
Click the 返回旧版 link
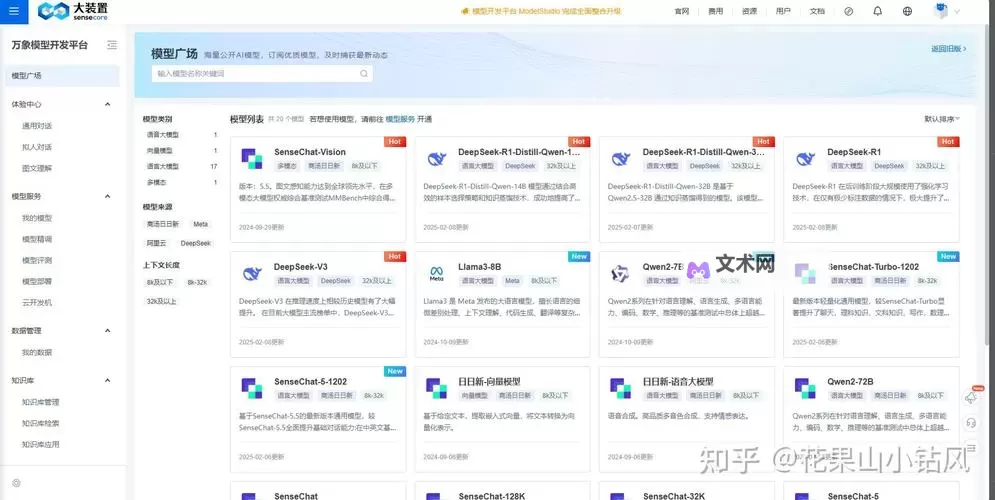click(947, 48)
